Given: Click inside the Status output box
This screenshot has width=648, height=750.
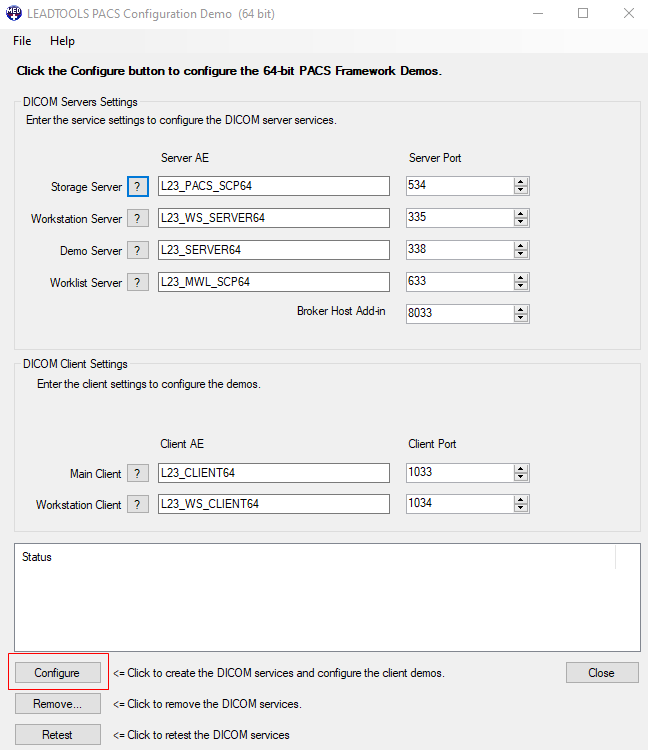Looking at the screenshot, I should click(x=327, y=597).
